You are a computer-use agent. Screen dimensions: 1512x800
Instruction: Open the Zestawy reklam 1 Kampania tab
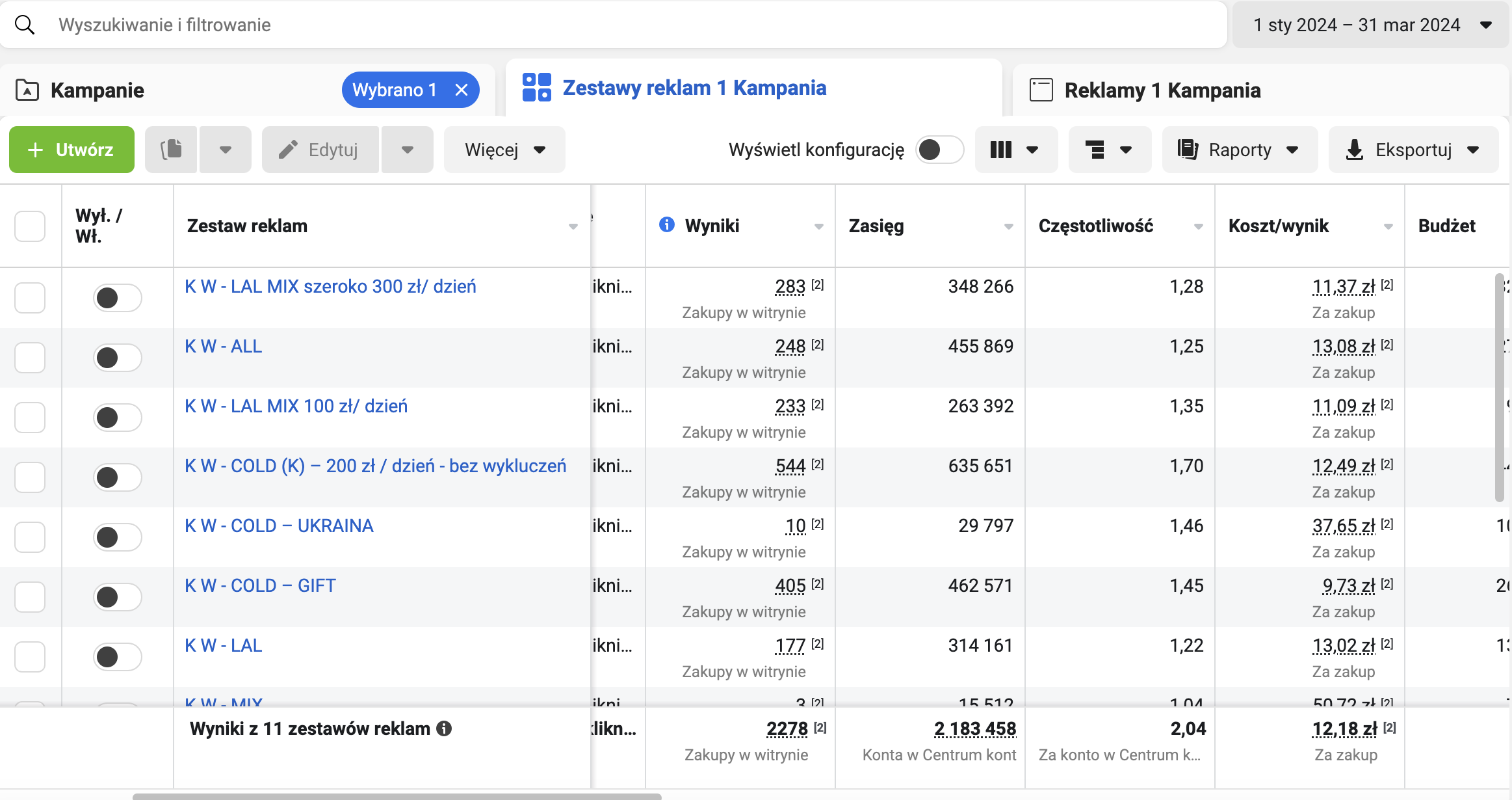click(694, 88)
